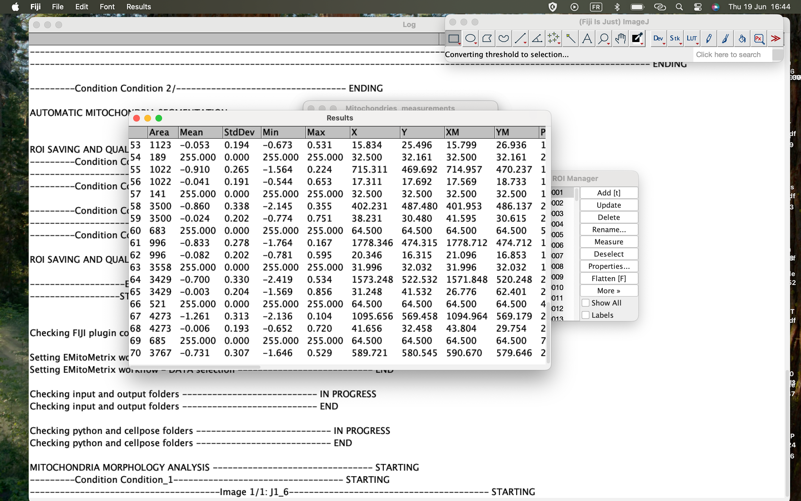Select the Hand scrolling tool
The width and height of the screenshot is (801, 501).
[x=620, y=38]
